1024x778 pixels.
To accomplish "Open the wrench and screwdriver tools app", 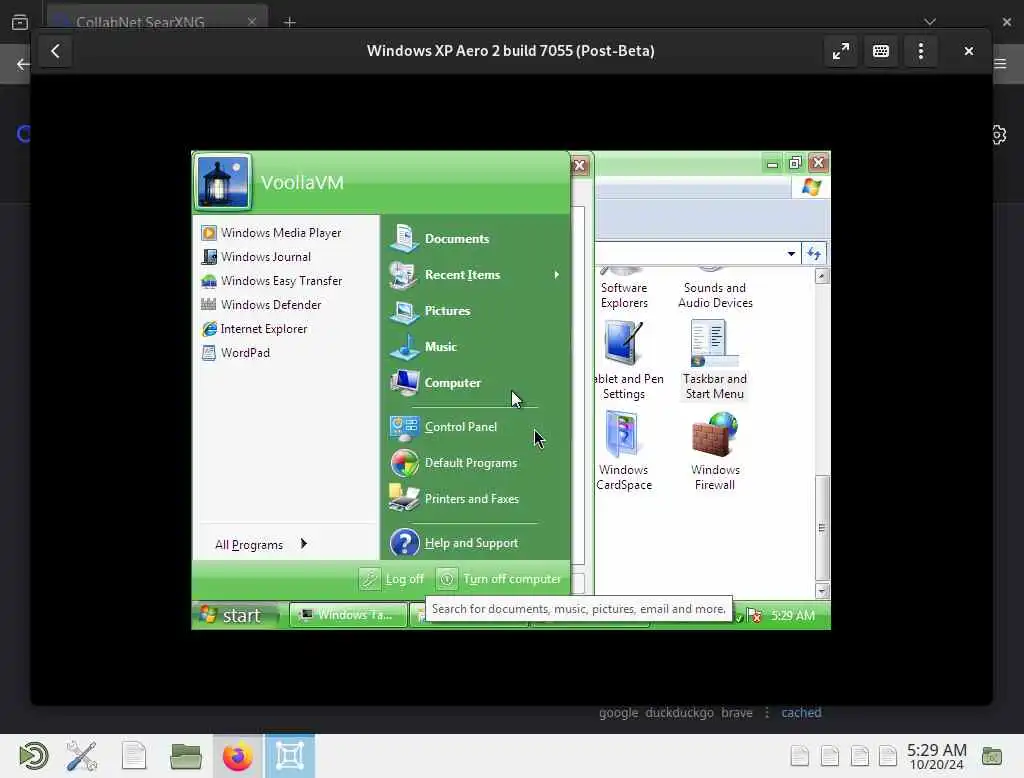I will click(x=82, y=756).
